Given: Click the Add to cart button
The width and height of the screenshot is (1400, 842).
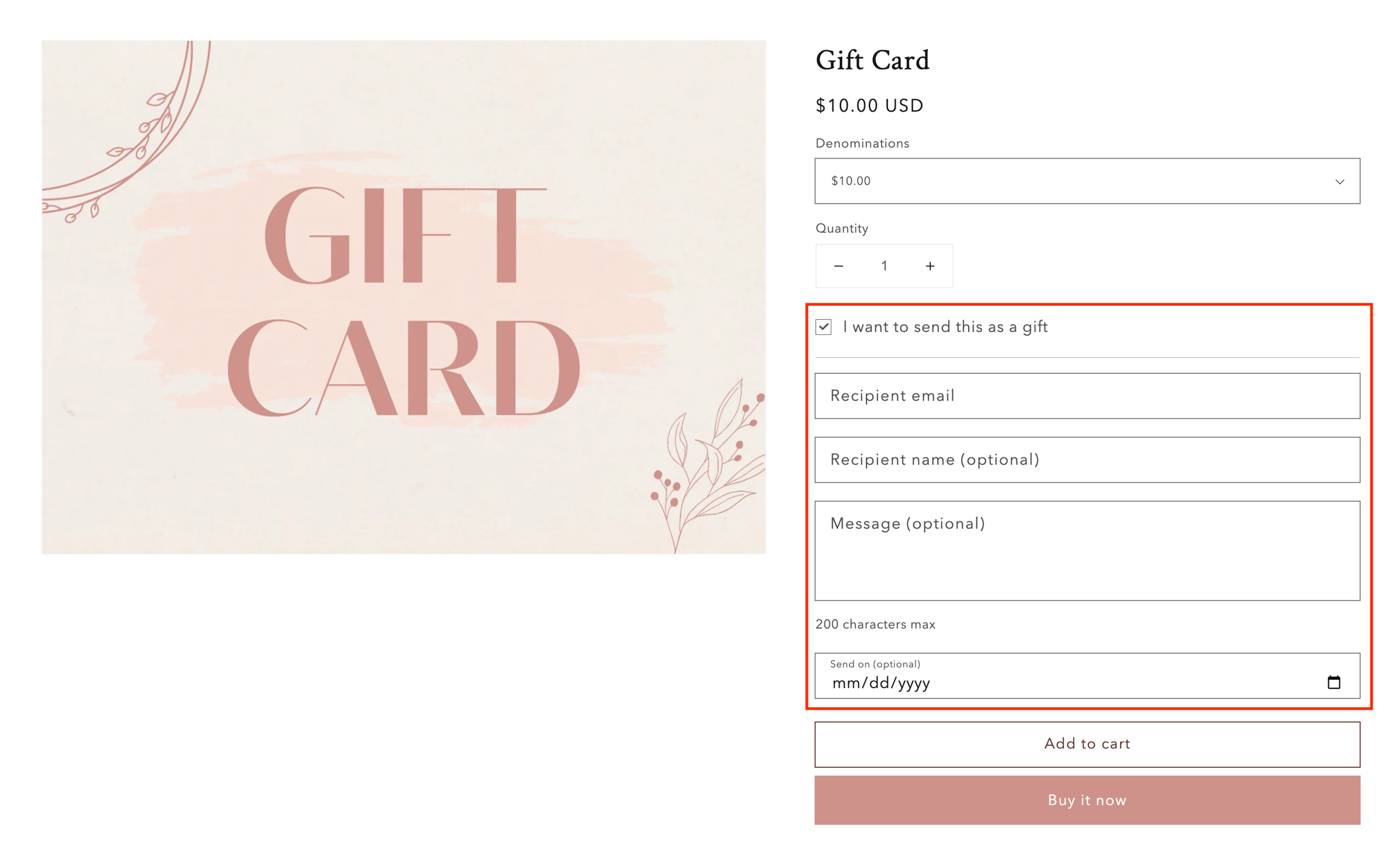Looking at the screenshot, I should (x=1087, y=744).
